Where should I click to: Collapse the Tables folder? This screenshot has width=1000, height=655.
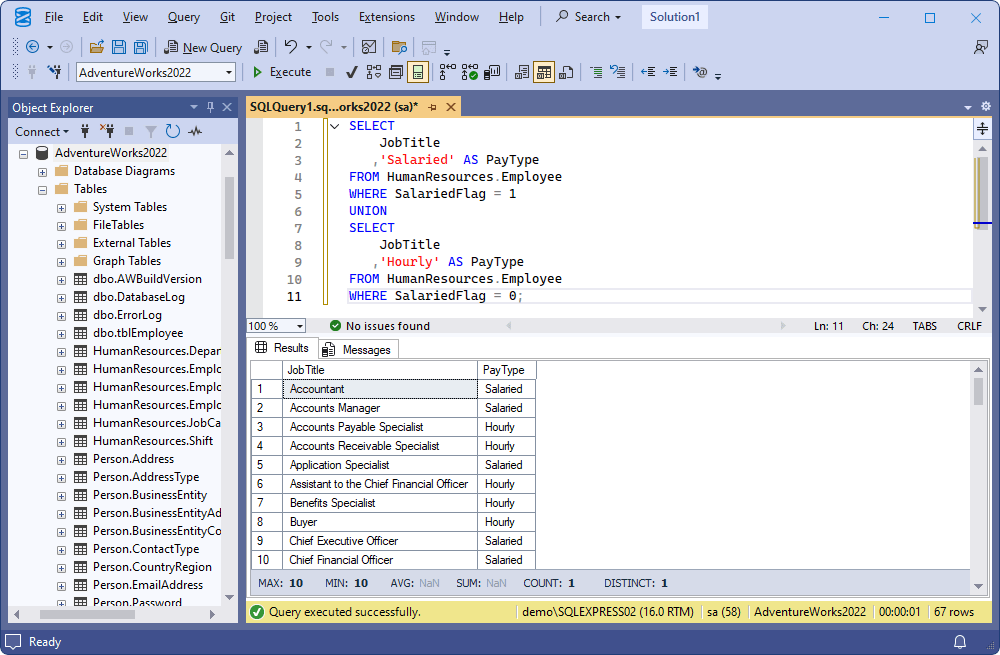tap(42, 189)
